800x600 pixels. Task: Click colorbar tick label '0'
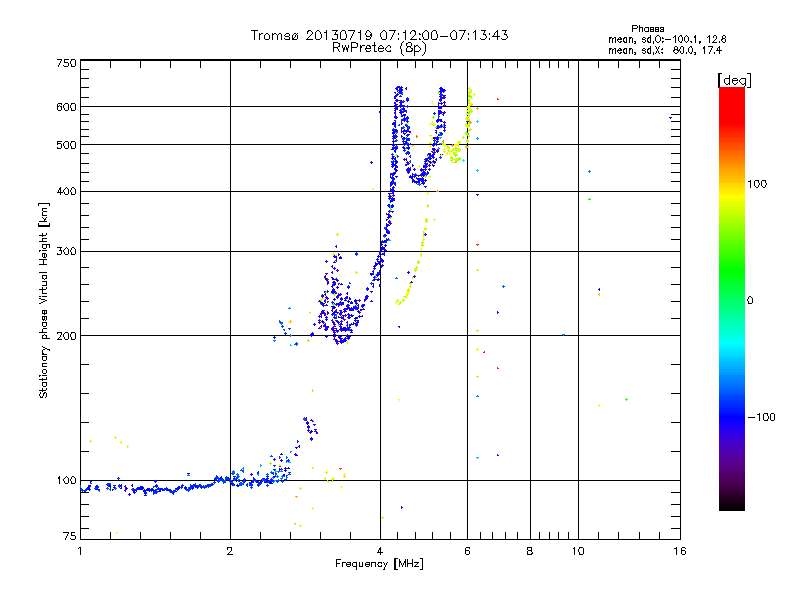click(750, 301)
